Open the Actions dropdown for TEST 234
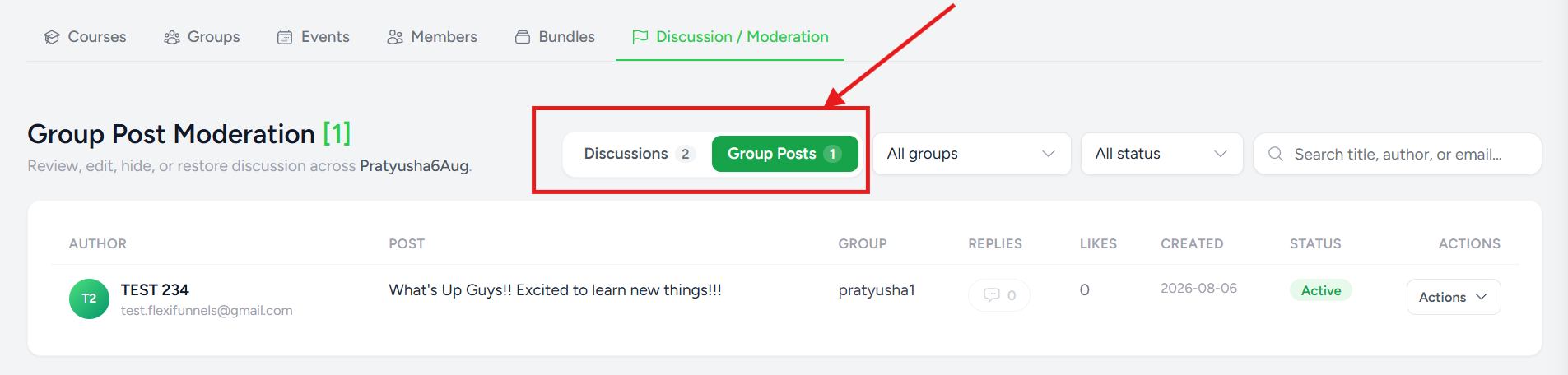 pyautogui.click(x=1454, y=297)
